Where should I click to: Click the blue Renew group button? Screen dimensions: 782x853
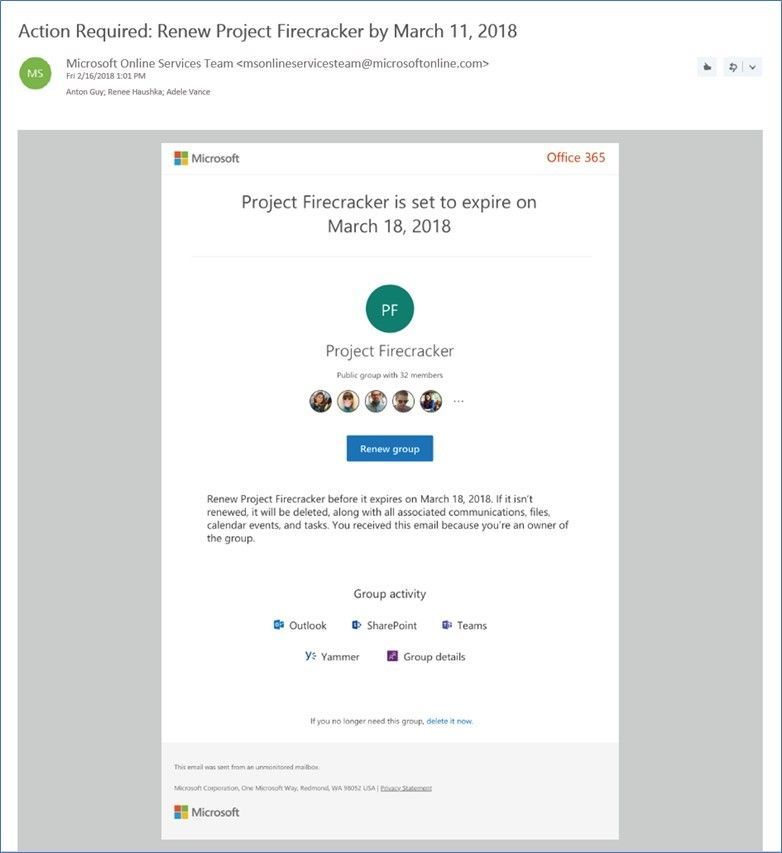point(390,449)
